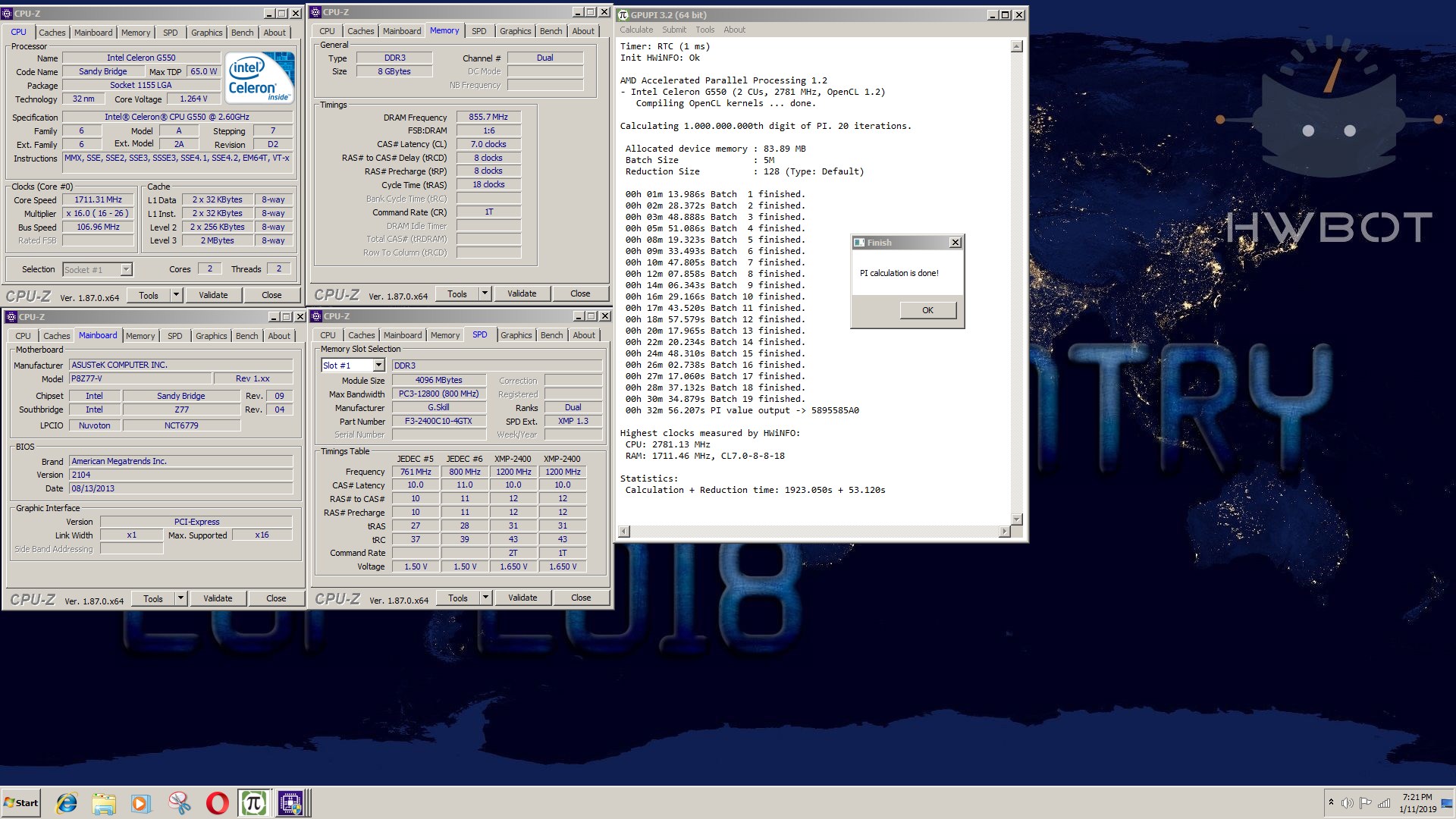The image size is (1456, 819).
Task: Open the Tools menu in GPUPI
Action: coord(705,30)
